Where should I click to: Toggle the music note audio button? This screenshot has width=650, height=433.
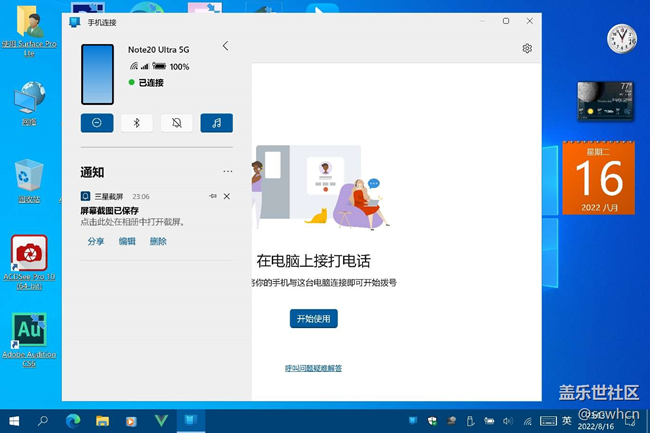pyautogui.click(x=217, y=123)
